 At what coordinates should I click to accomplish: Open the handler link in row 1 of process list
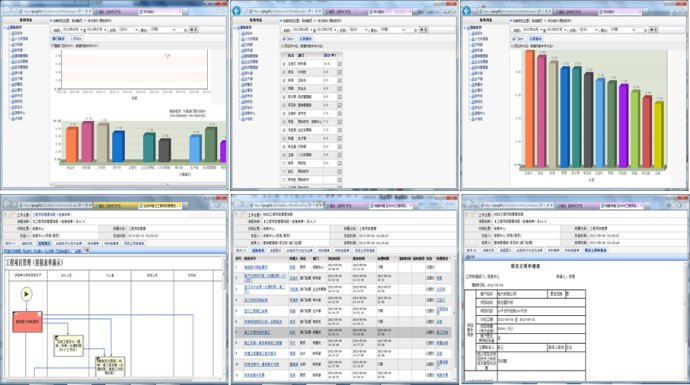point(292,267)
